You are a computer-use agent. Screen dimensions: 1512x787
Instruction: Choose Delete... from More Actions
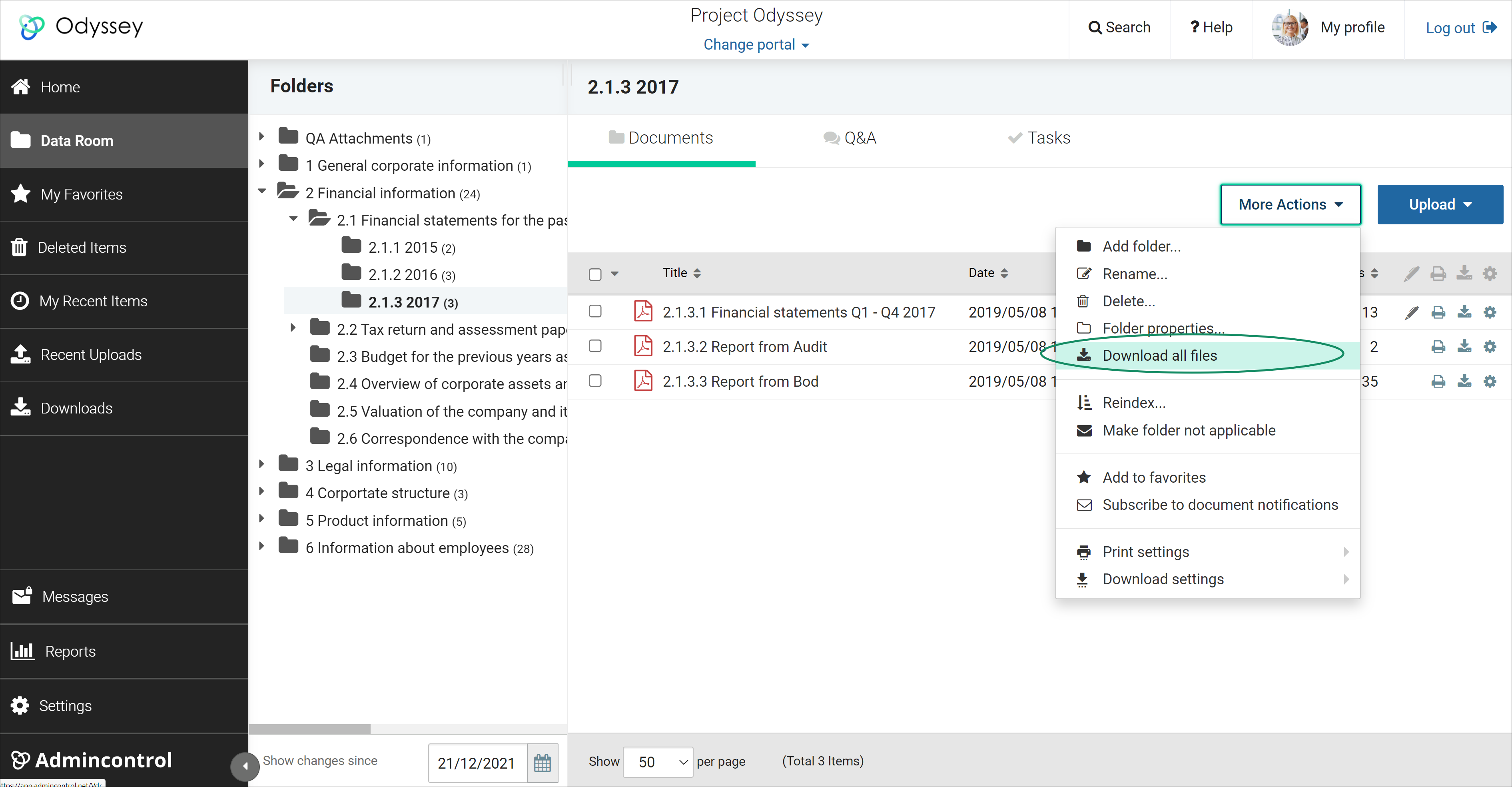coord(1207,301)
